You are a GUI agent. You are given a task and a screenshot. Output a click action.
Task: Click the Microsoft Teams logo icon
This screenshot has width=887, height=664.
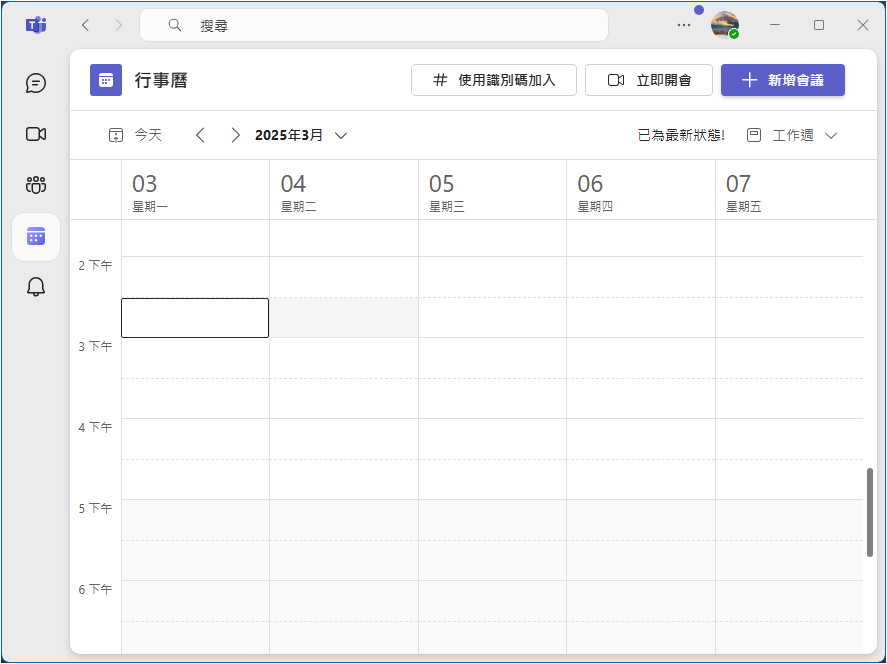click(36, 25)
